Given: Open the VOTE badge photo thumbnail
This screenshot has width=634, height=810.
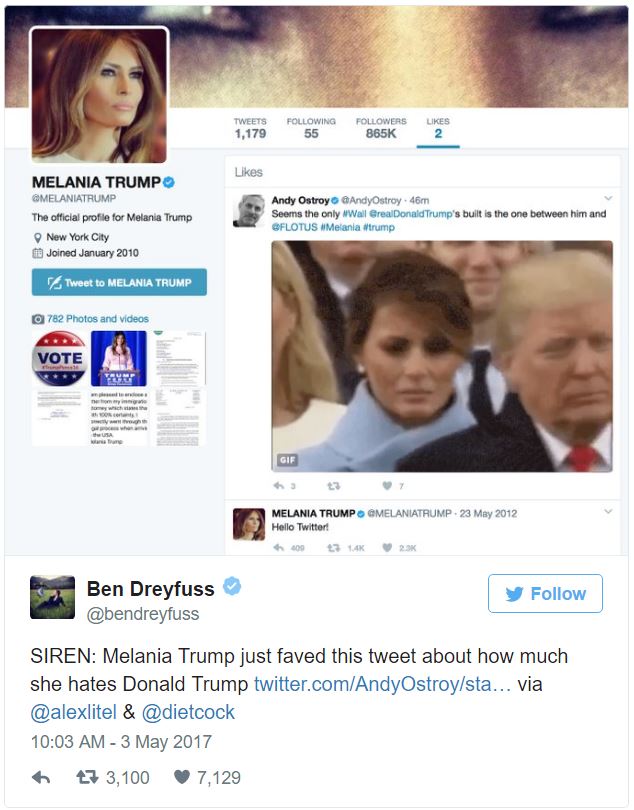Looking at the screenshot, I should 60,359.
